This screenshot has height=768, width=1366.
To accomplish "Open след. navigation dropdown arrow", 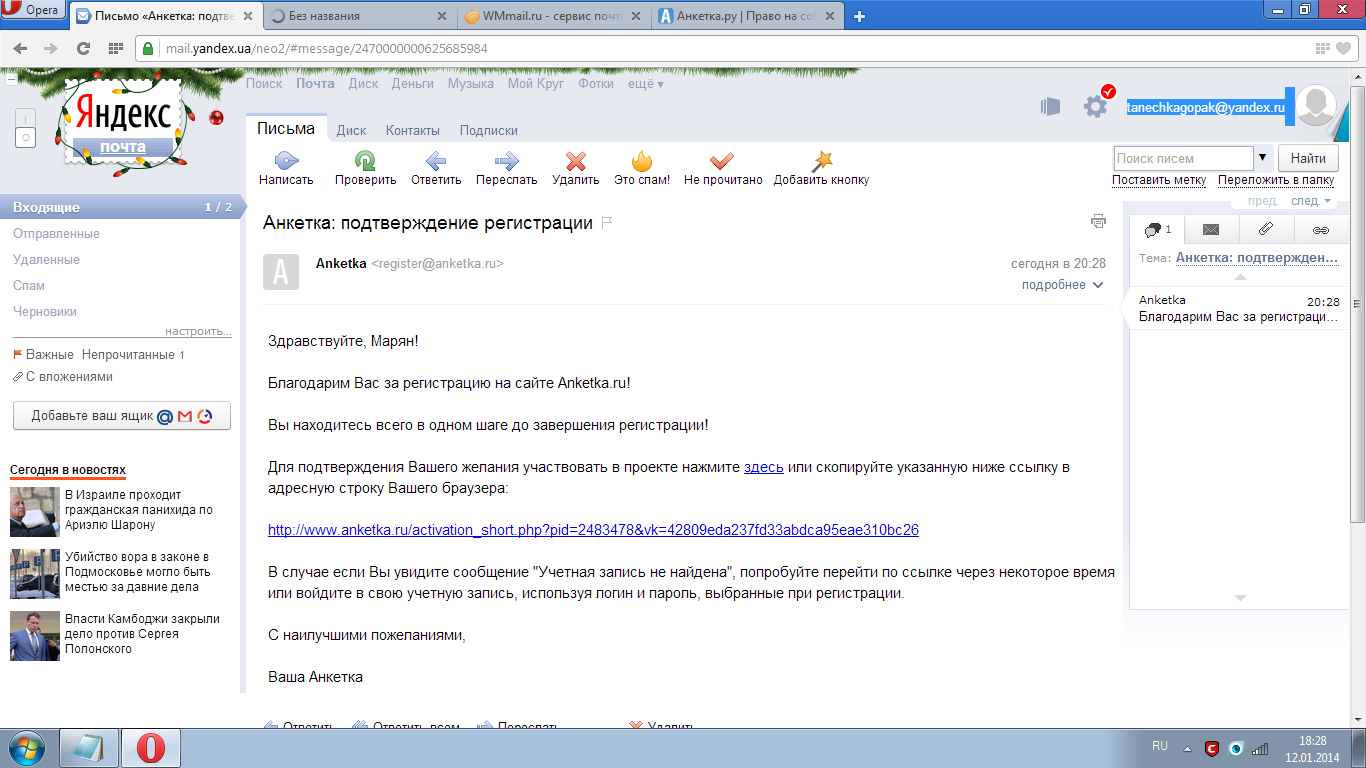I will [1328, 201].
